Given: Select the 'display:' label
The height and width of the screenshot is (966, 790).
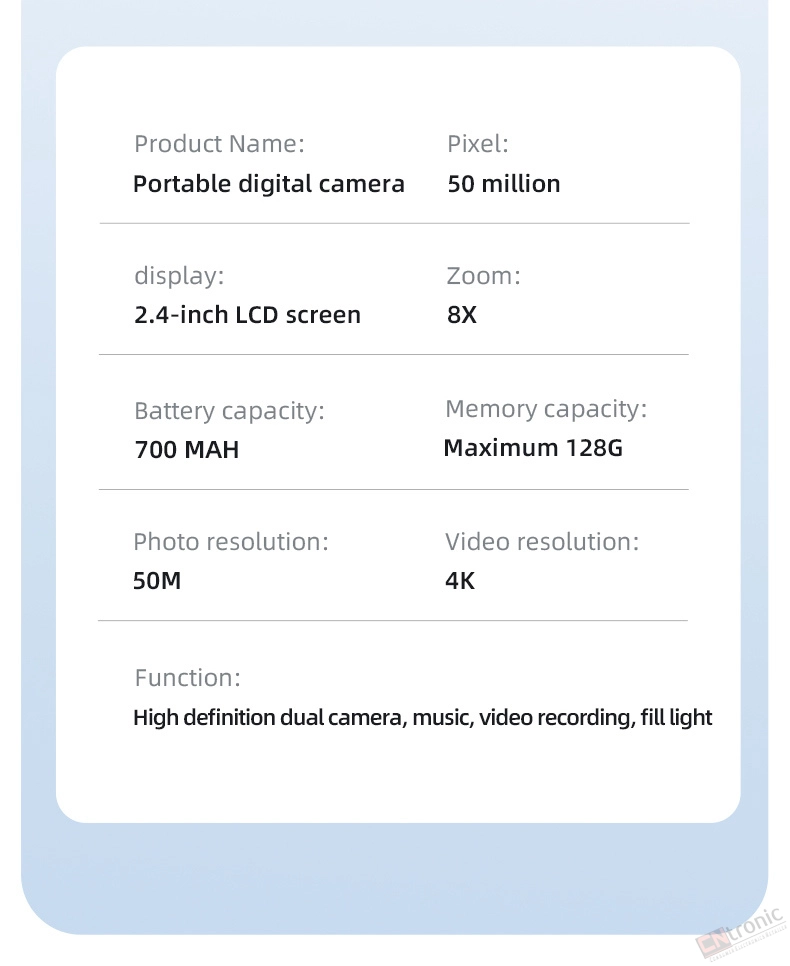Looking at the screenshot, I should click(179, 275).
